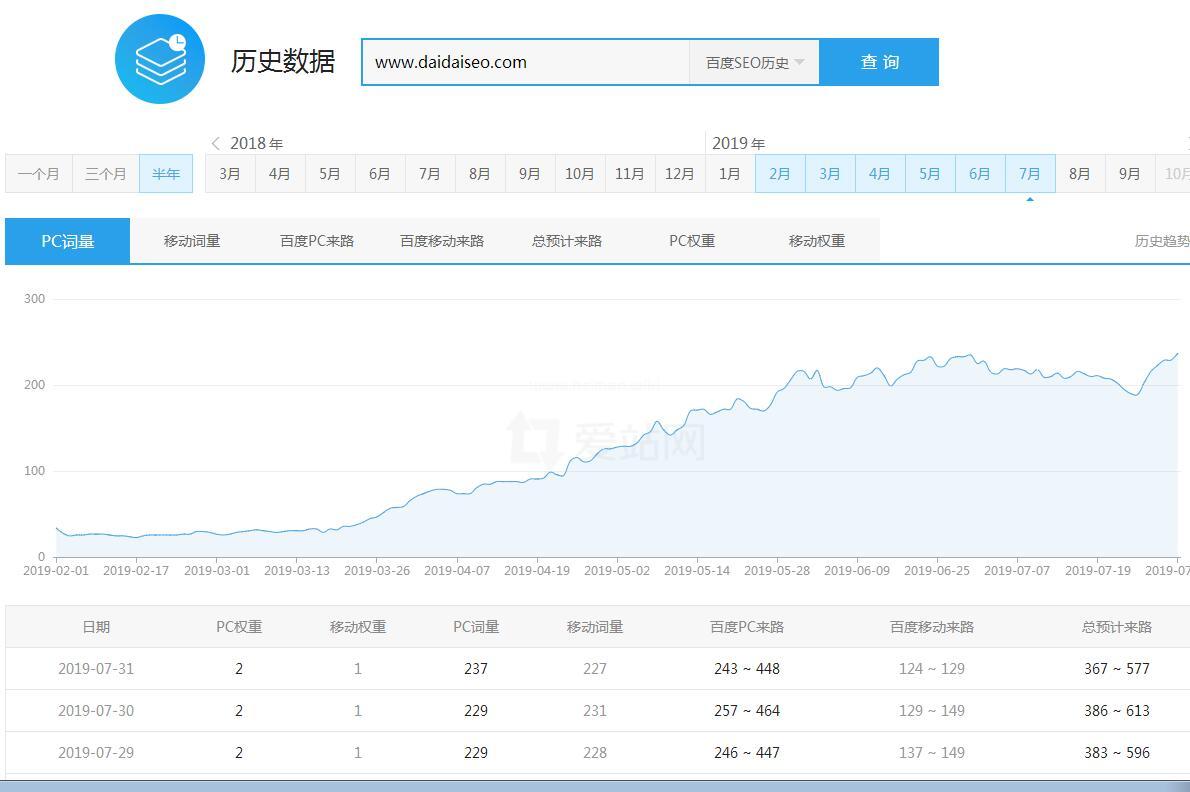Switch to the 移动词量 tab
This screenshot has width=1190, height=792.
(192, 241)
